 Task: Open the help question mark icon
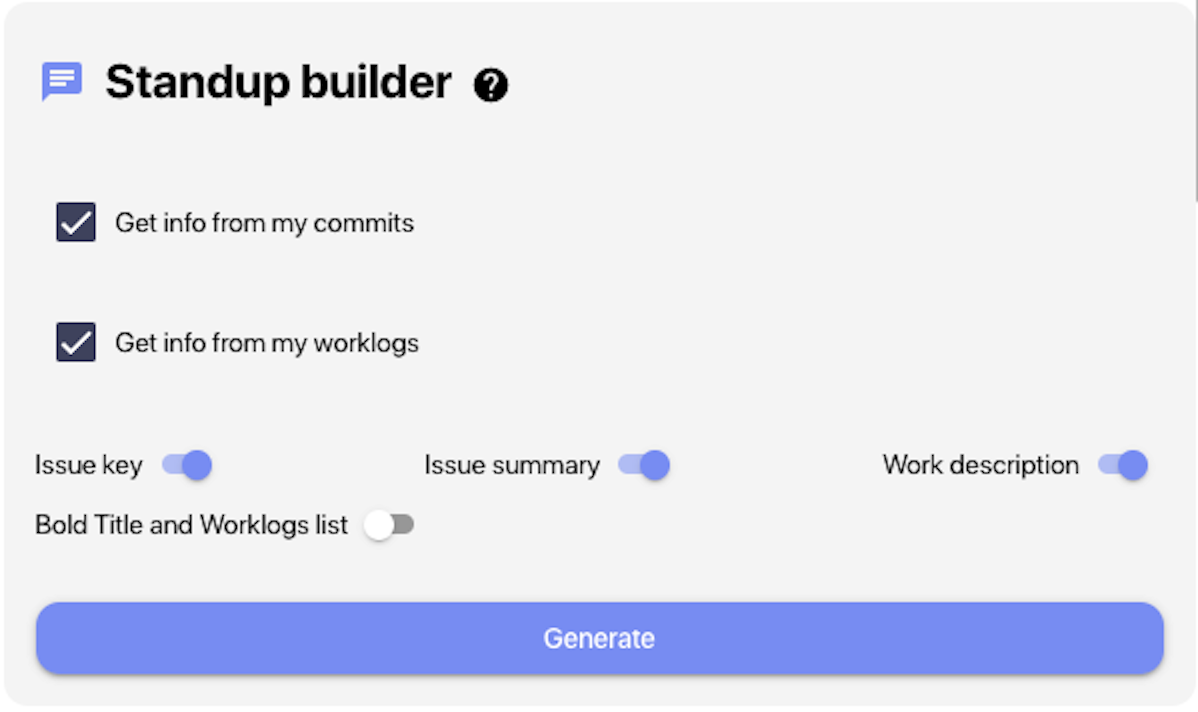(491, 85)
